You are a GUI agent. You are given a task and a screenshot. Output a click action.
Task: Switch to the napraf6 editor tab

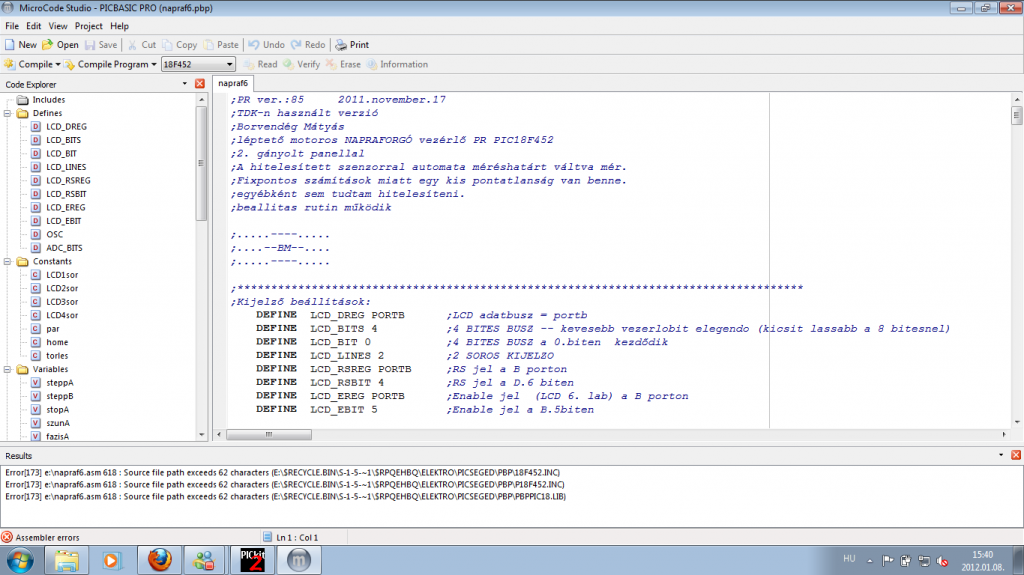(x=233, y=83)
